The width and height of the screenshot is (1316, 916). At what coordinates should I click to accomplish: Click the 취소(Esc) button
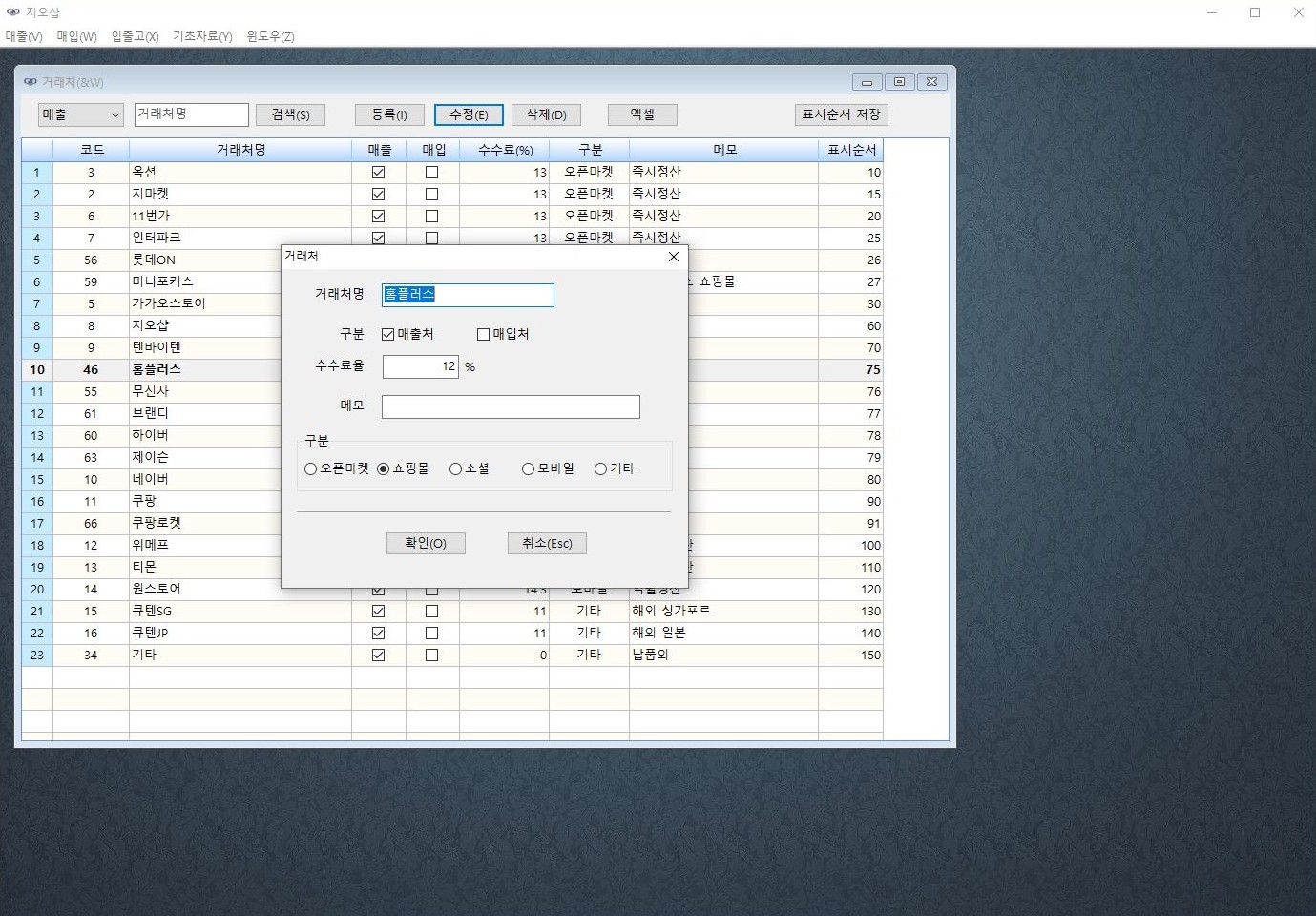pos(547,543)
